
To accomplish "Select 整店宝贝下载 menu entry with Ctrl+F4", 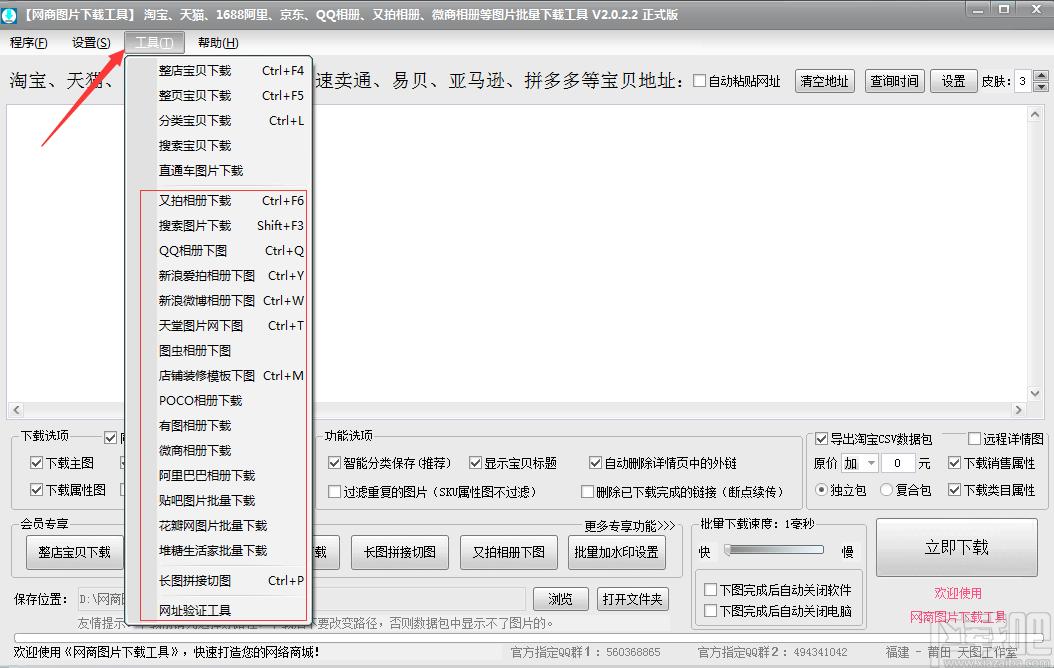I will 219,71.
